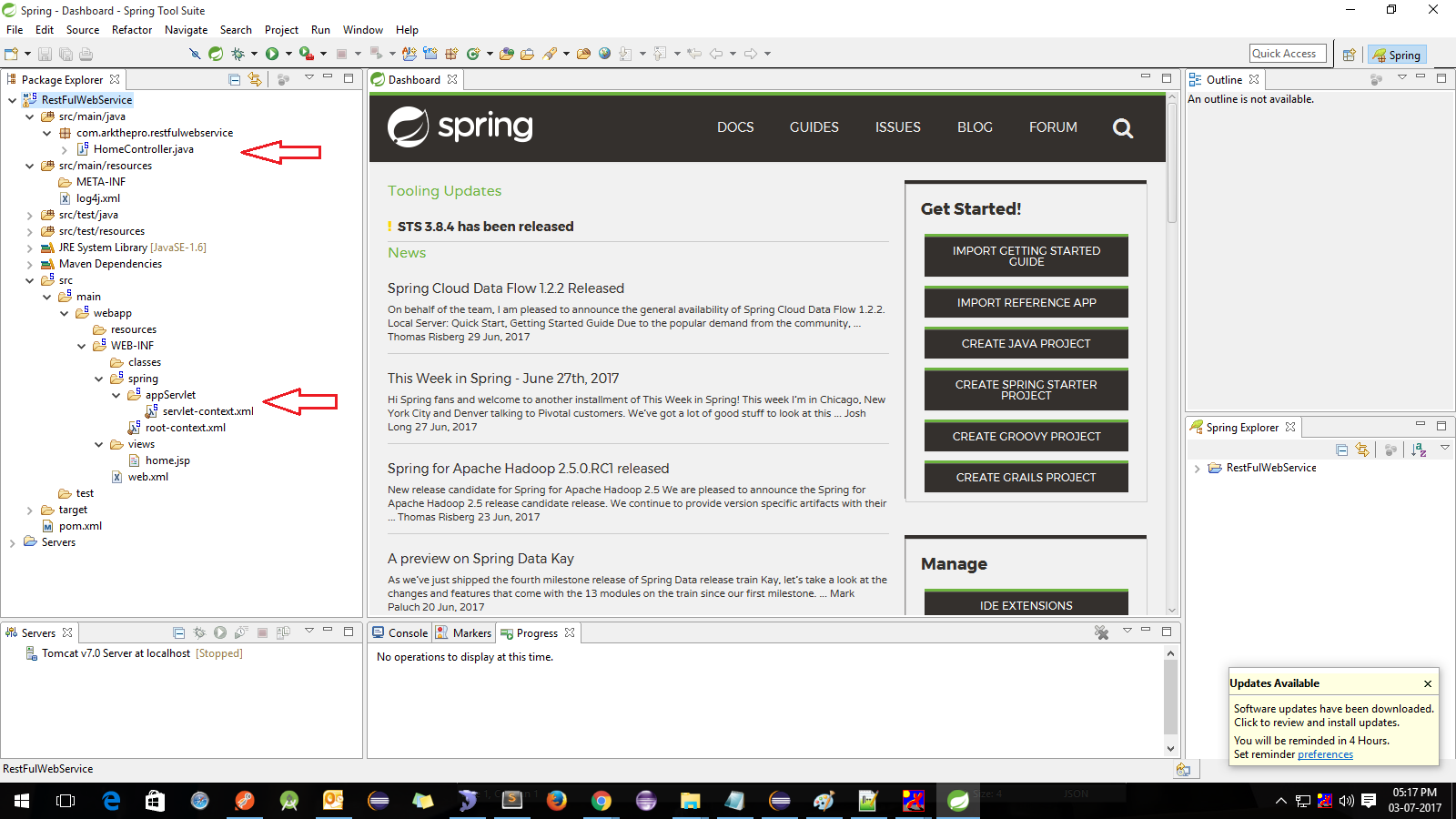Collapse All items in Package Explorer
The width and height of the screenshot is (1456, 819).
pyautogui.click(x=234, y=79)
